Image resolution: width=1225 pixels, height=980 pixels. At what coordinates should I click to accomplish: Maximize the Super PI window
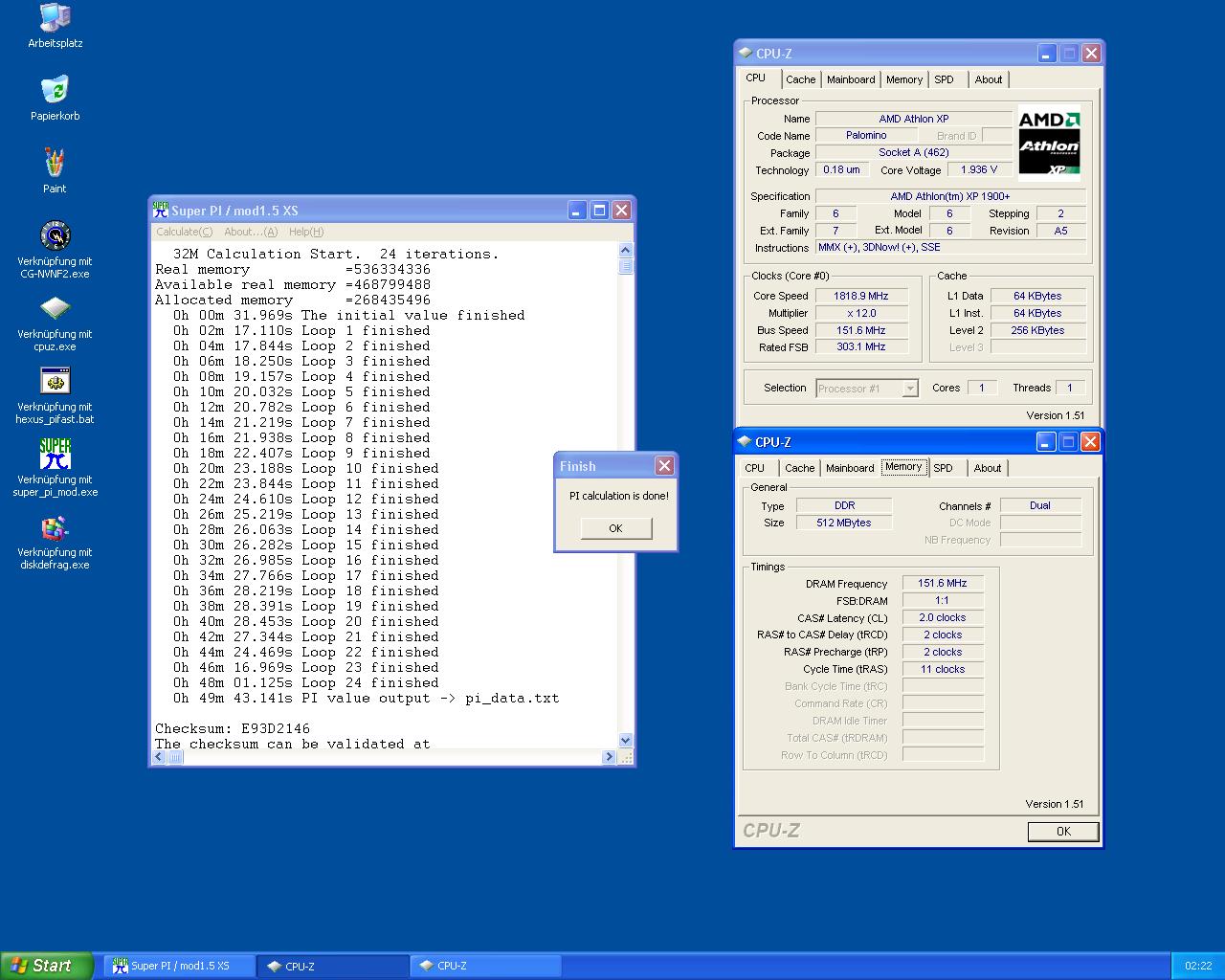coord(599,211)
